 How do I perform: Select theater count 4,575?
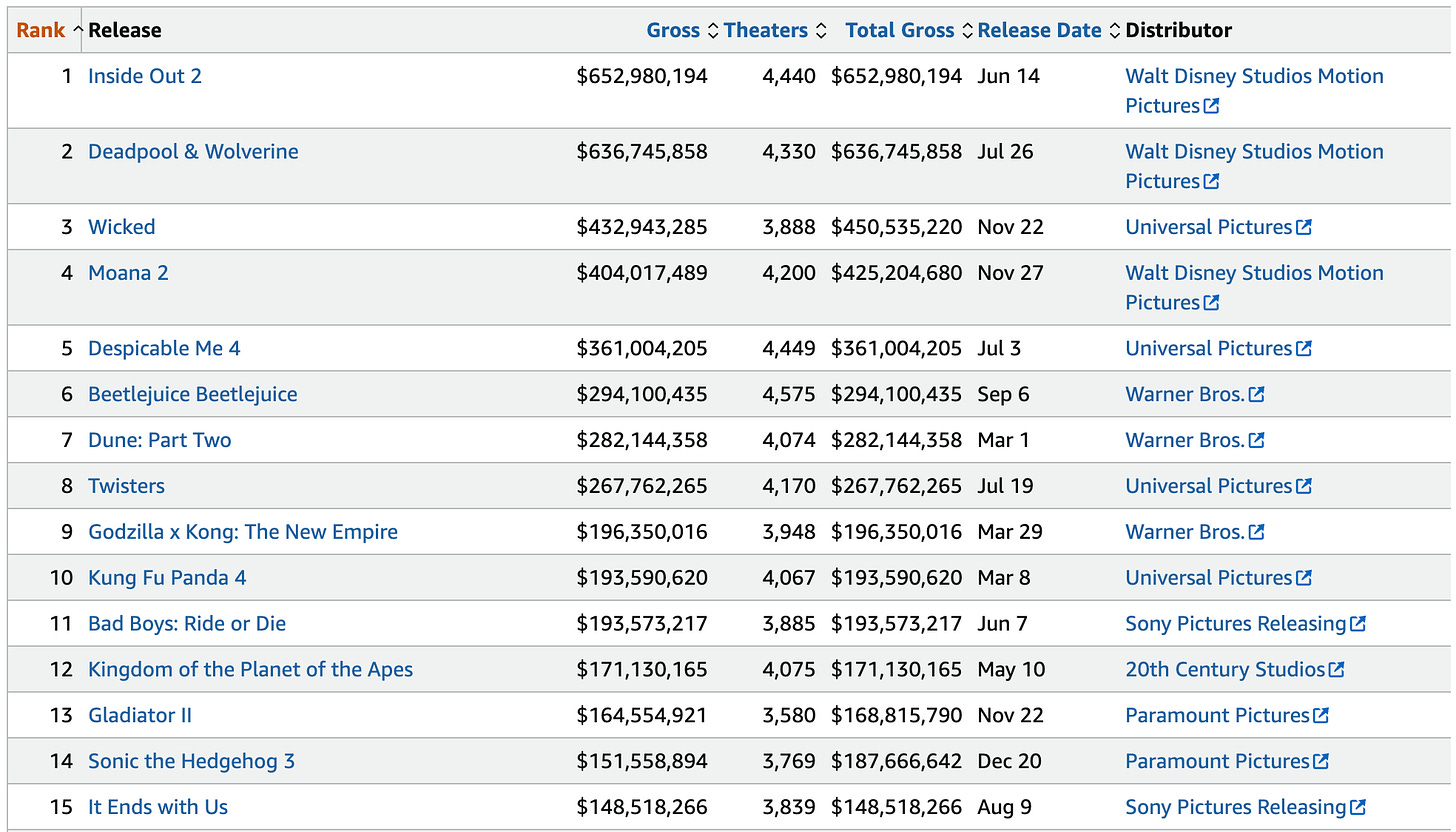789,395
